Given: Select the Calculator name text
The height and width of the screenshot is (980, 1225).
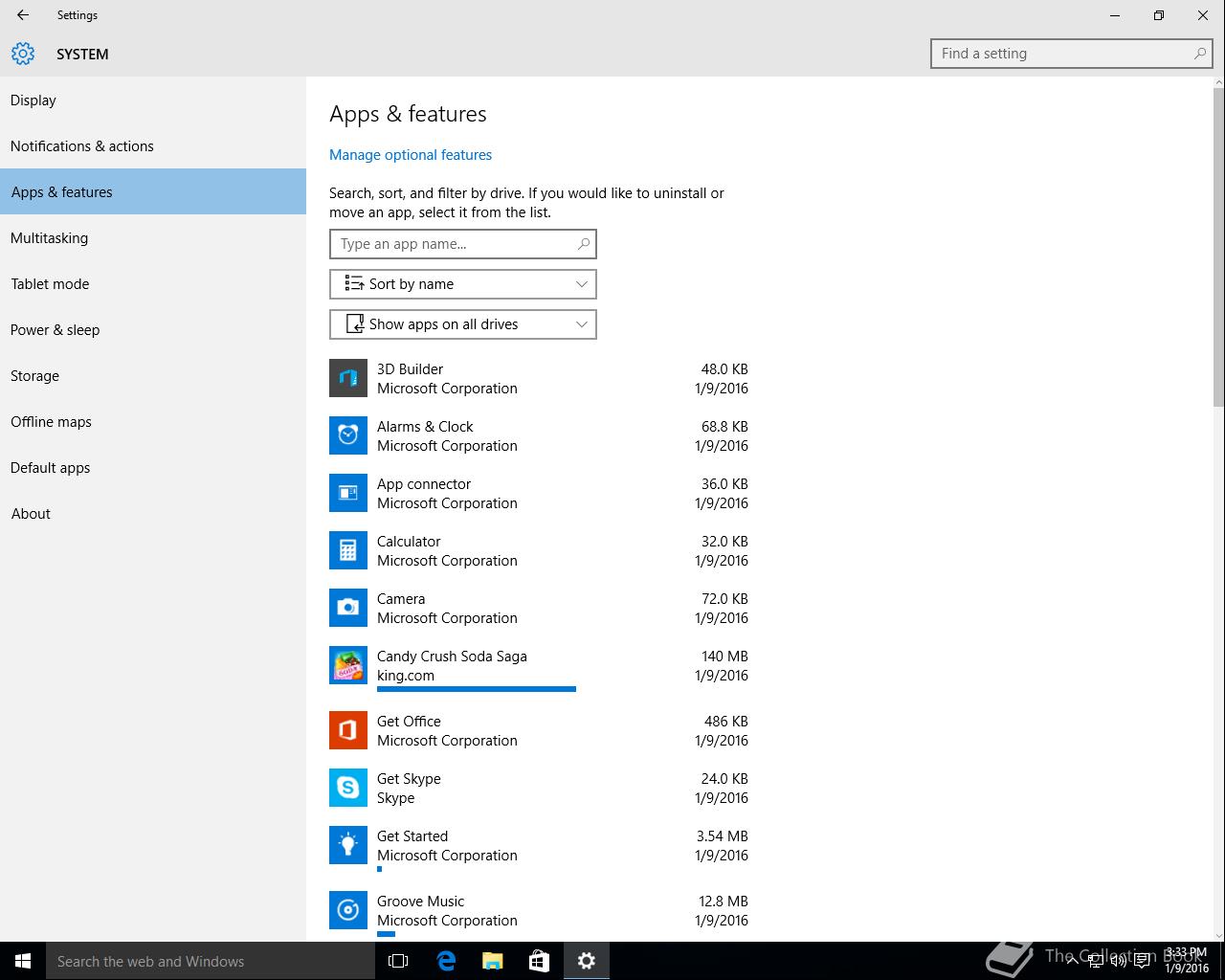Looking at the screenshot, I should tap(409, 542).
